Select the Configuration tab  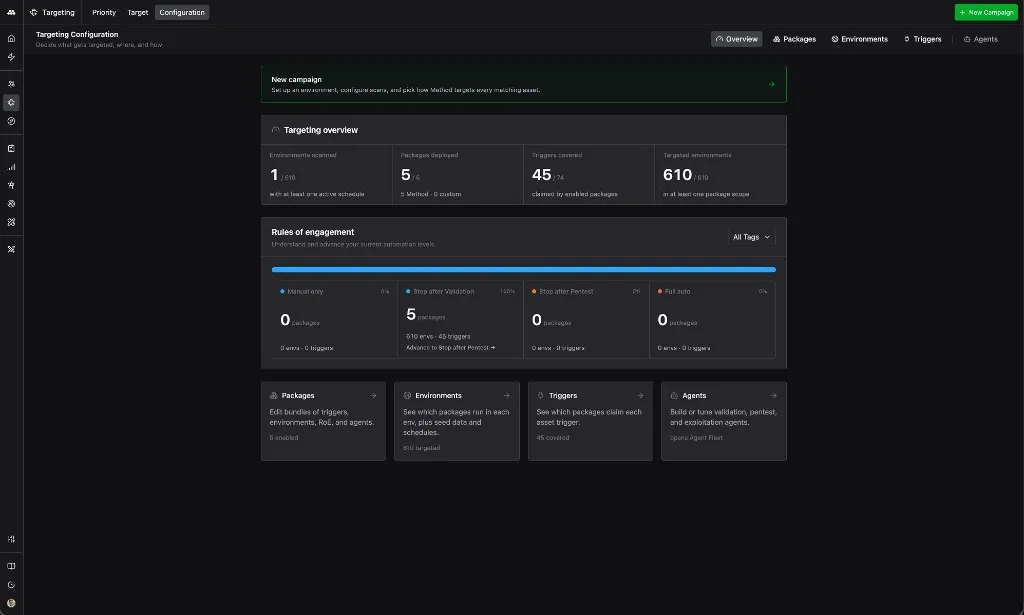[182, 12]
